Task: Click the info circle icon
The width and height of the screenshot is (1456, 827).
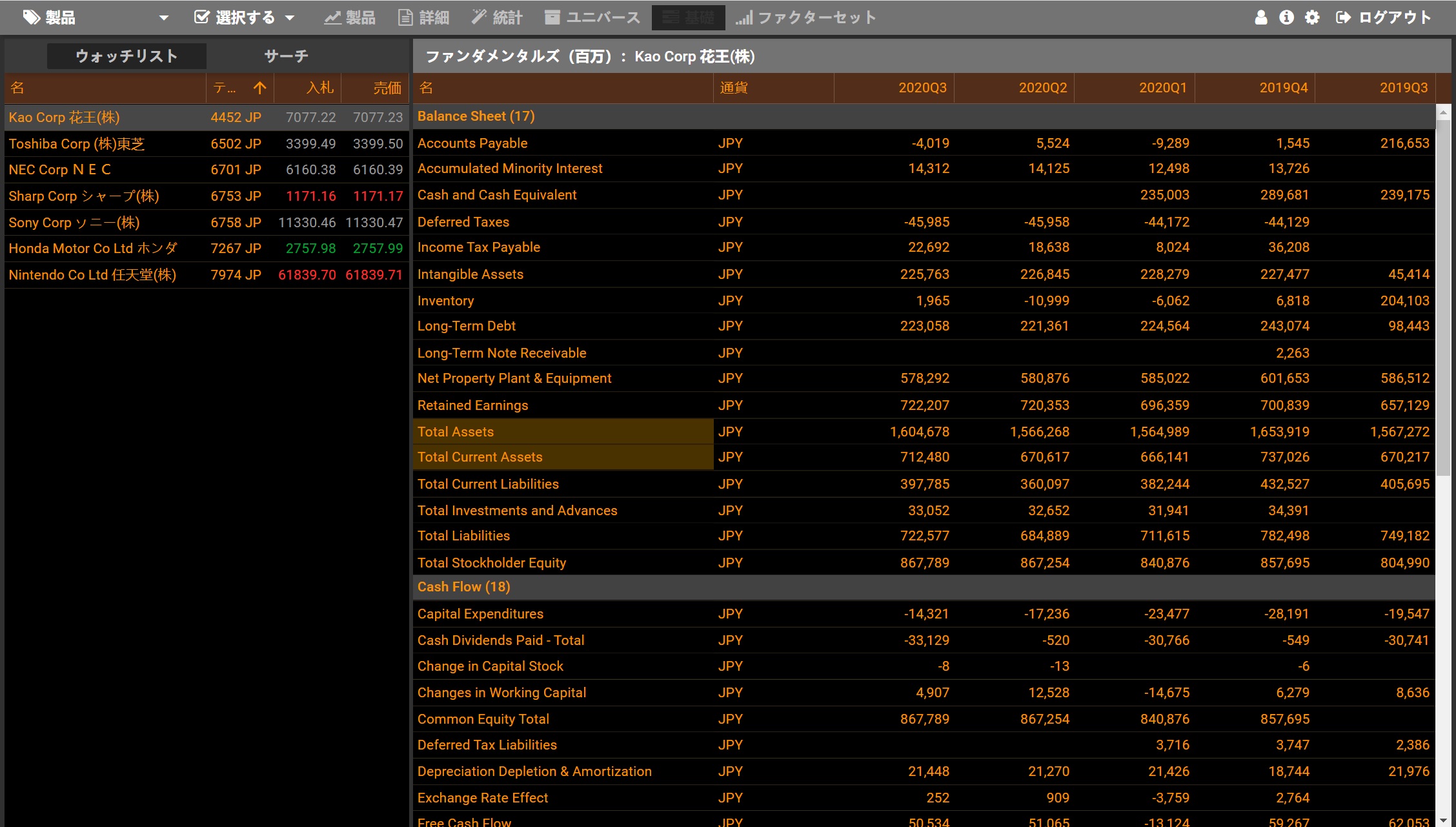Action: click(x=1286, y=17)
